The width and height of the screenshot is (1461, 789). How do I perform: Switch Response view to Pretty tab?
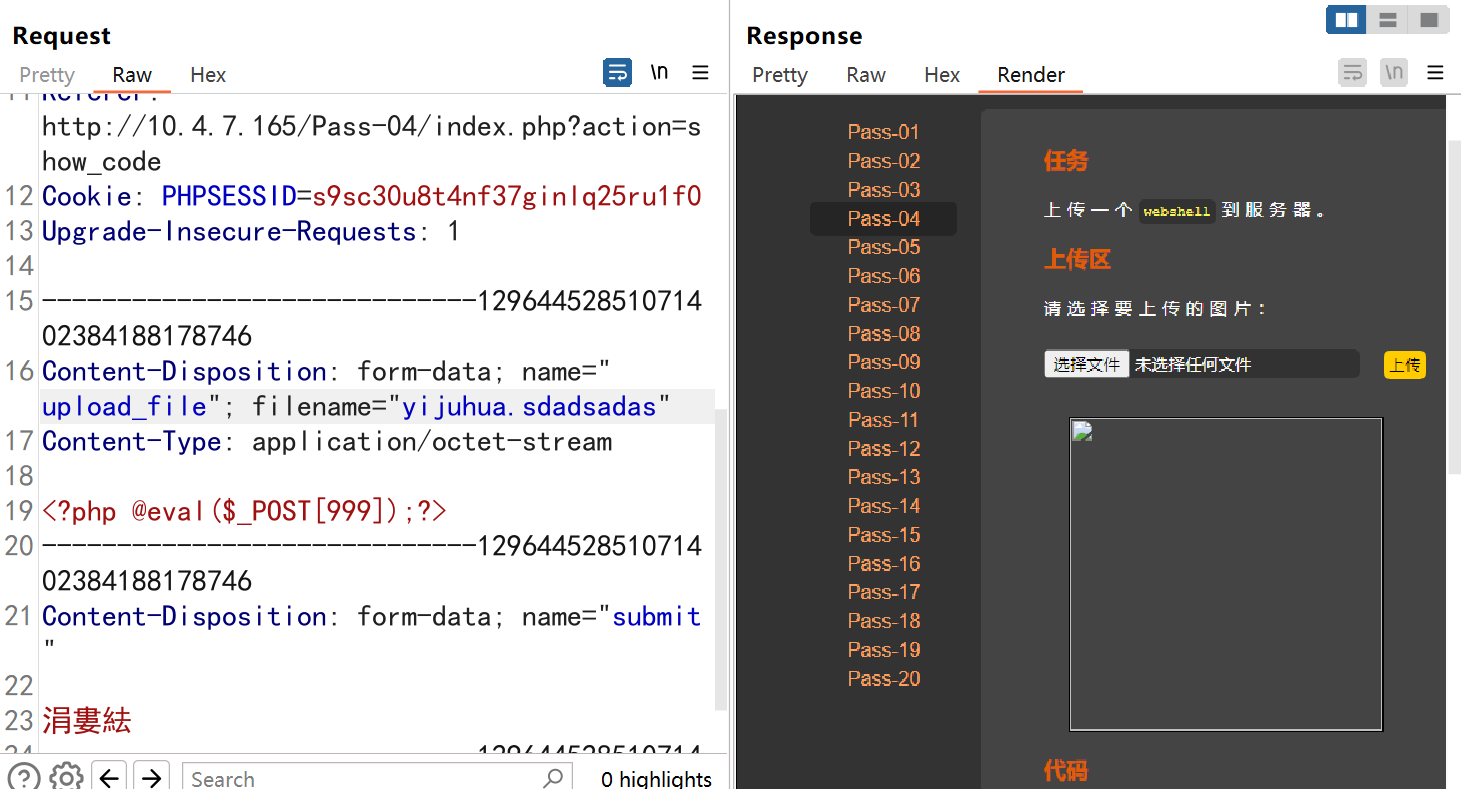click(780, 75)
